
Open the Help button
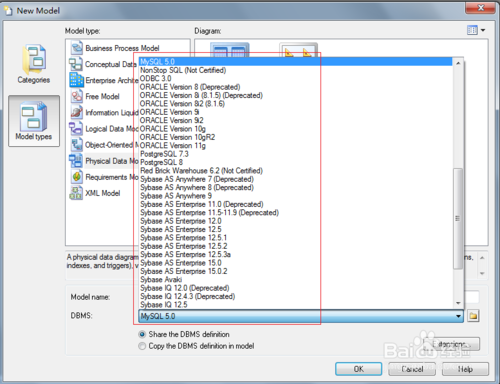click(x=465, y=369)
